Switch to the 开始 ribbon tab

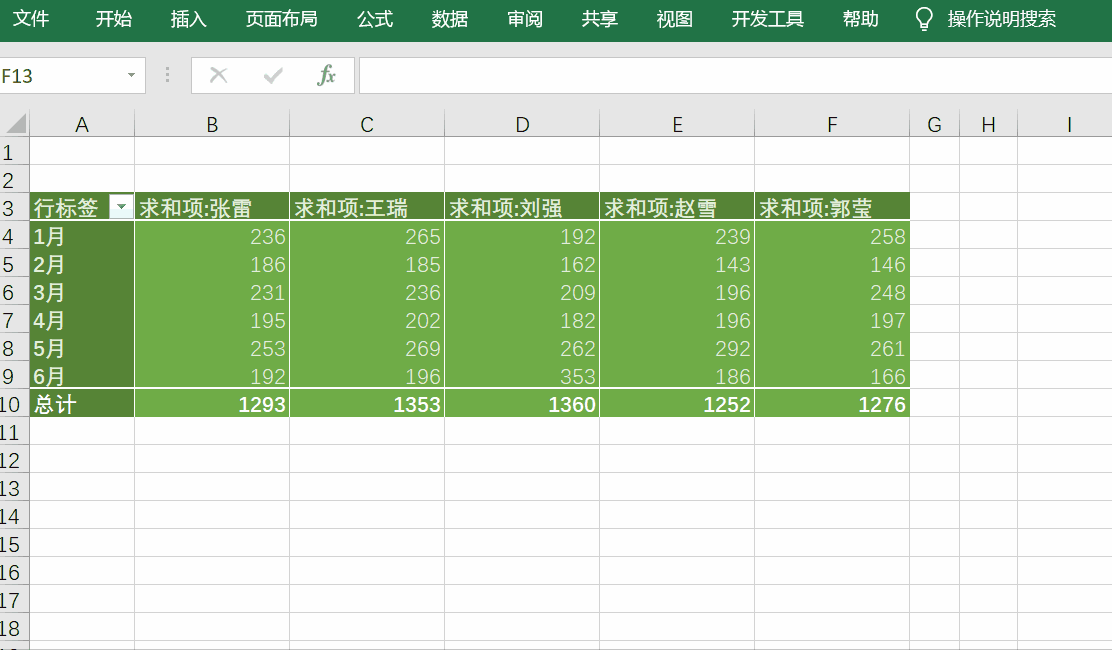[113, 18]
